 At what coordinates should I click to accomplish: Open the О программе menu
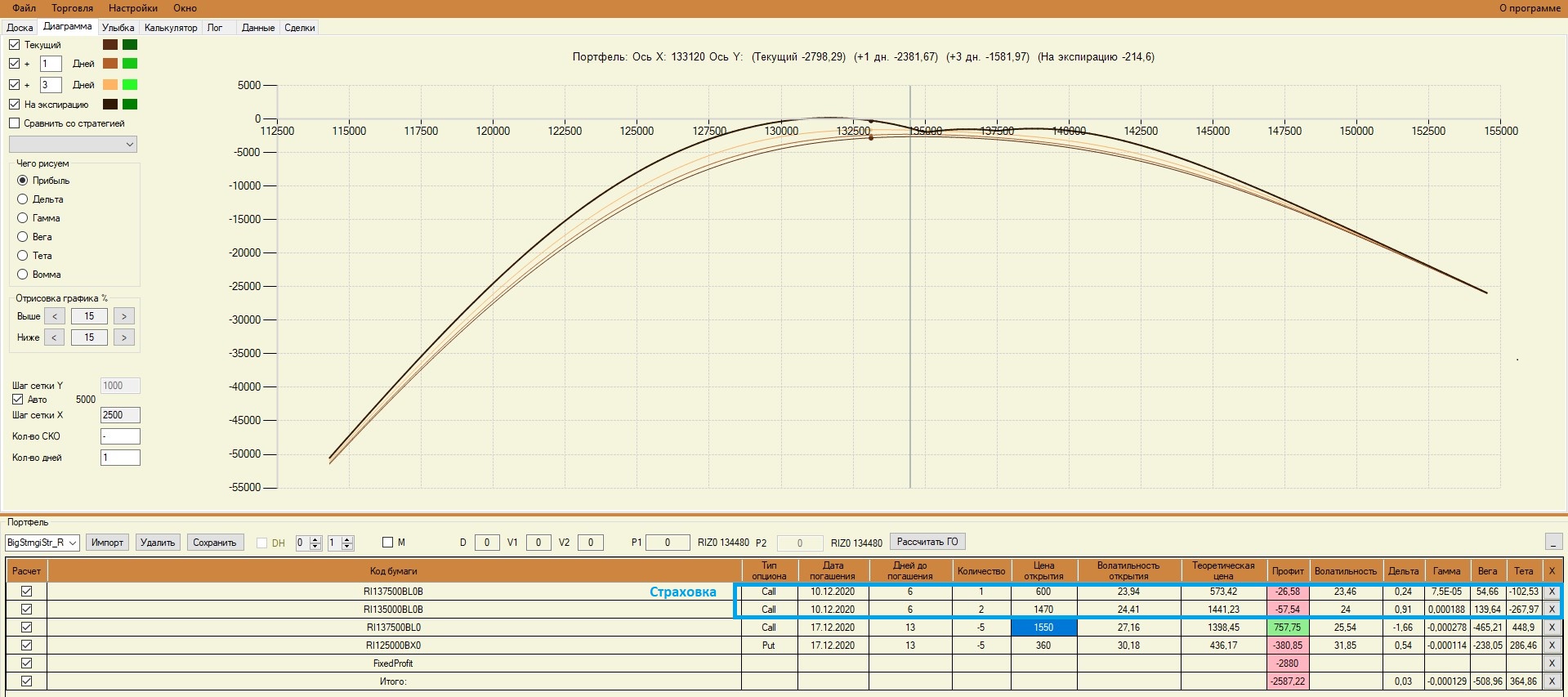pyautogui.click(x=1530, y=8)
